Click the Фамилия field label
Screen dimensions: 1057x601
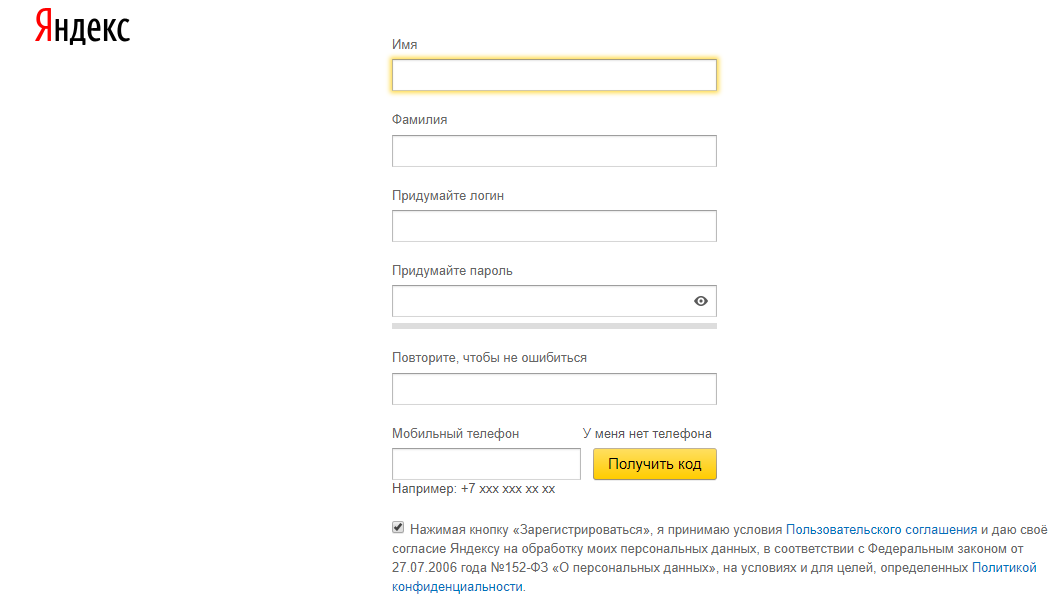click(x=420, y=120)
